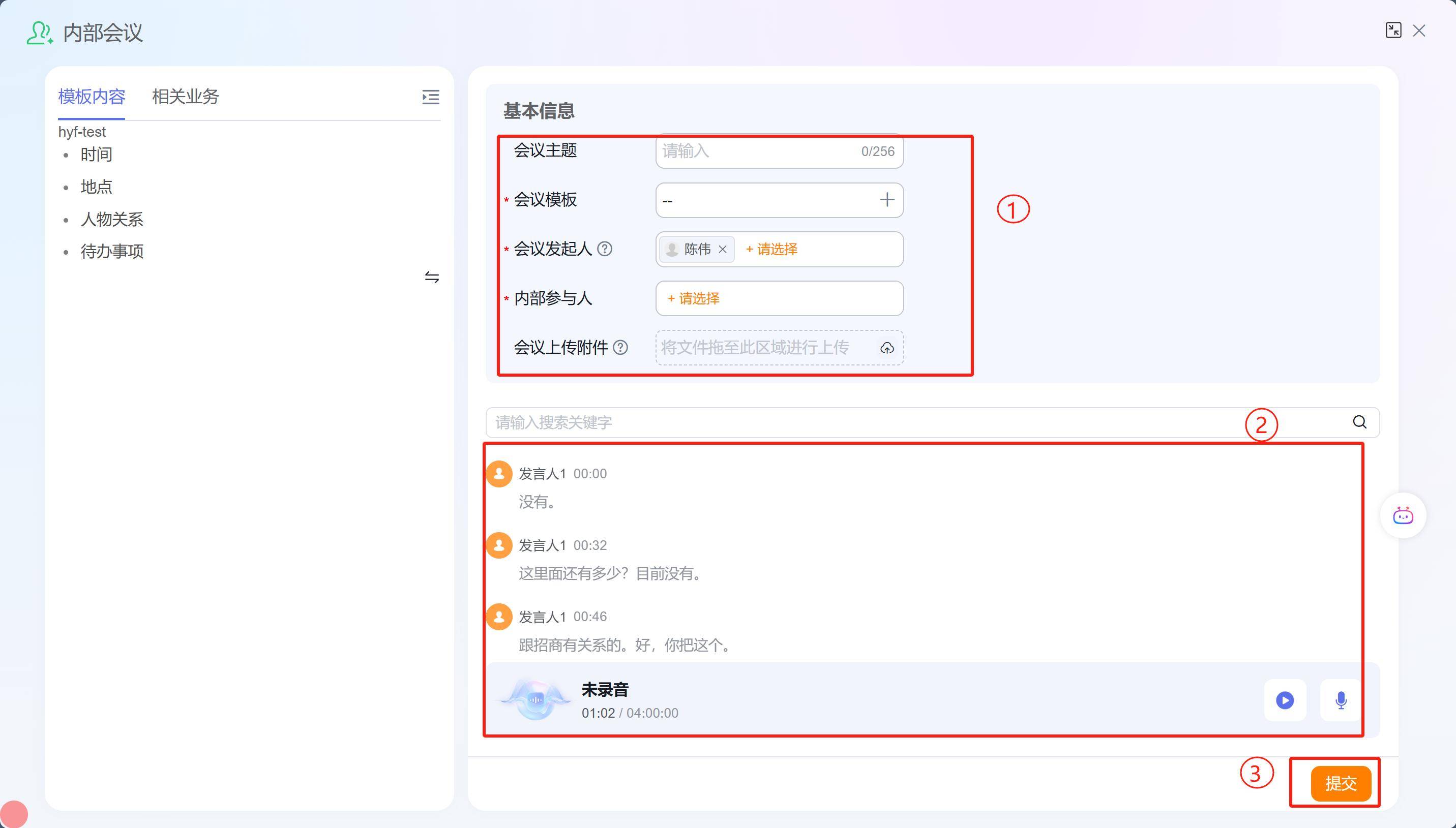This screenshot has height=828, width=1456.
Task: Click the transcript keyword search box
Action: tap(910, 422)
